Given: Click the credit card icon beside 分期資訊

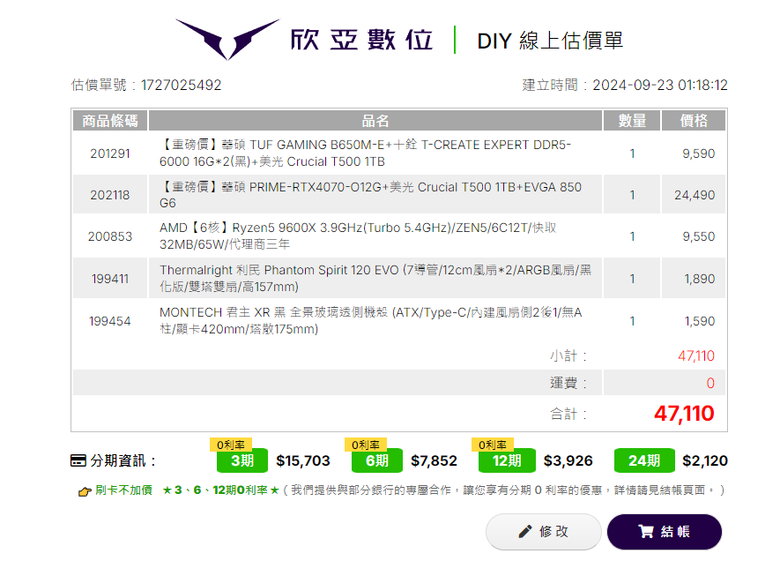Looking at the screenshot, I should 78,461.
